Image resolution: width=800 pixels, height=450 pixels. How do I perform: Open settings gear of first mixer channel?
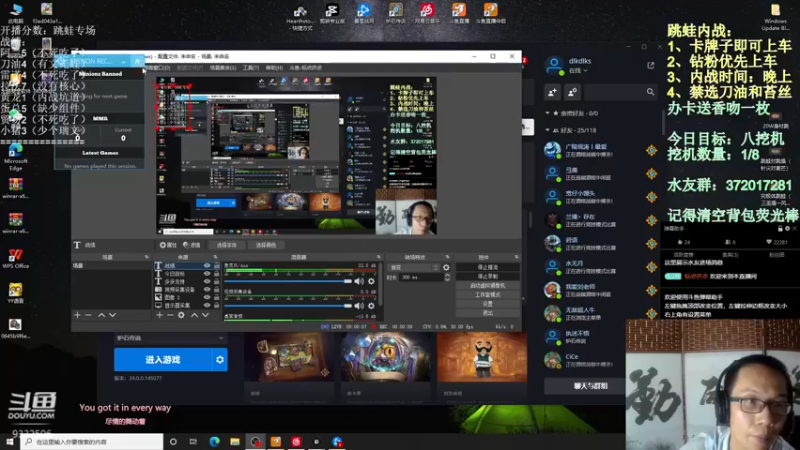pyautogui.click(x=371, y=281)
